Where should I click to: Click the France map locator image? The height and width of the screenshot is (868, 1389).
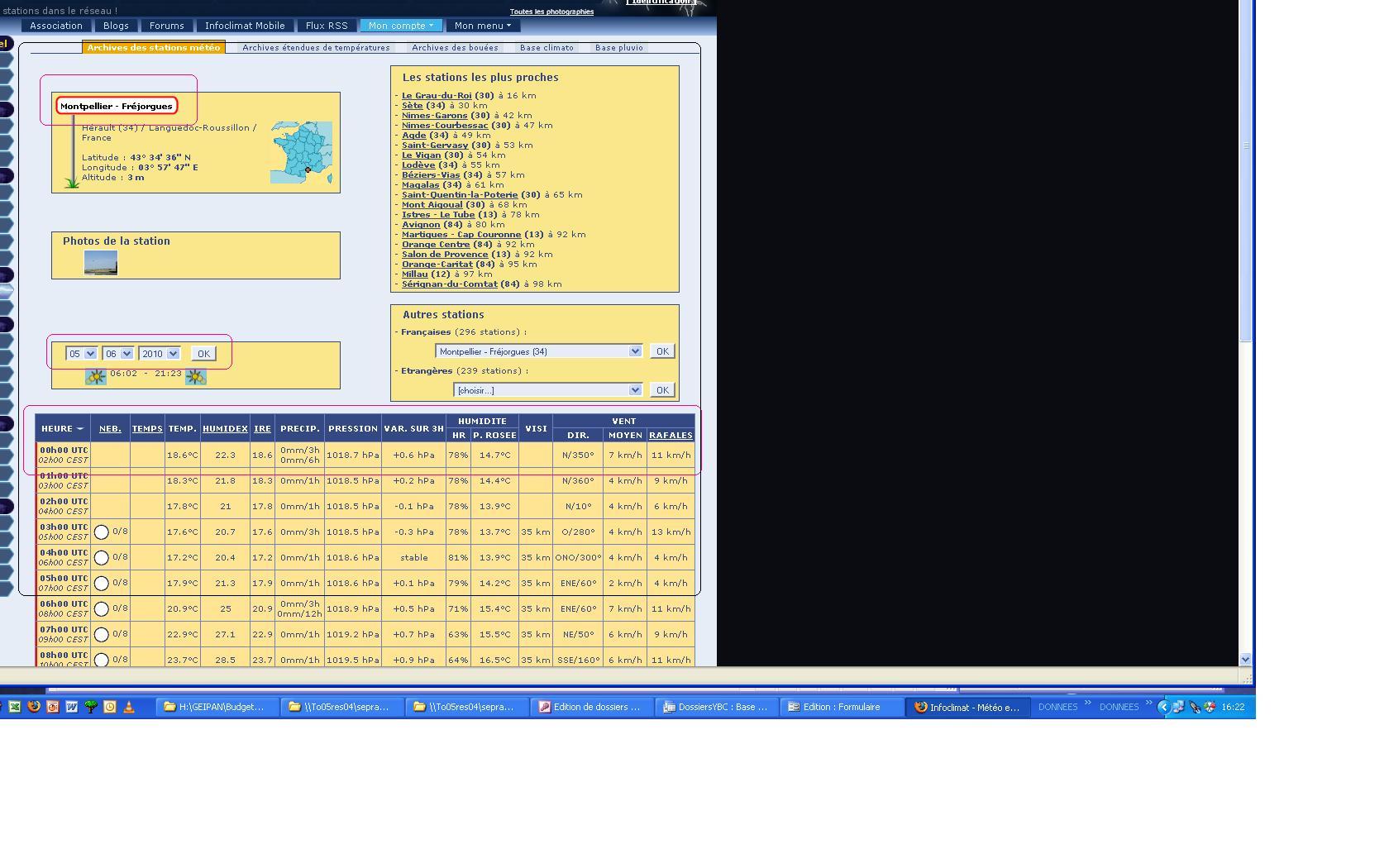[x=301, y=153]
